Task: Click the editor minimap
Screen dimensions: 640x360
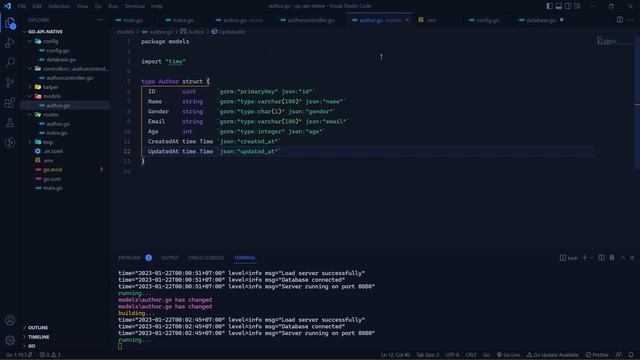Action: pos(616,41)
